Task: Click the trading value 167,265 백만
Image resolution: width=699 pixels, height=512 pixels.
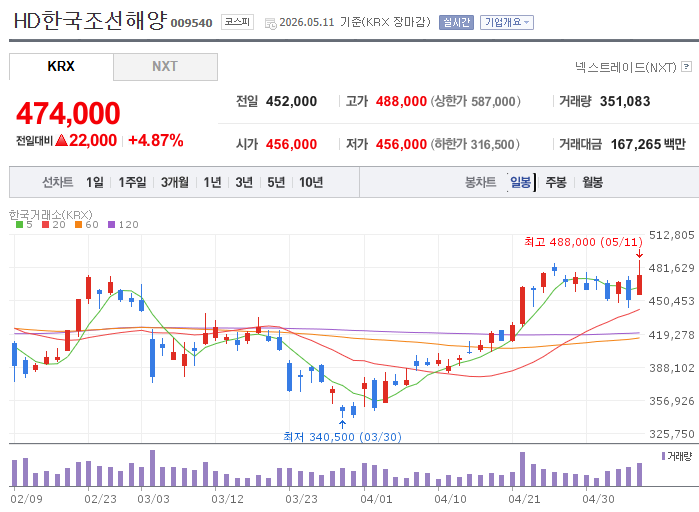Action: click(x=648, y=144)
